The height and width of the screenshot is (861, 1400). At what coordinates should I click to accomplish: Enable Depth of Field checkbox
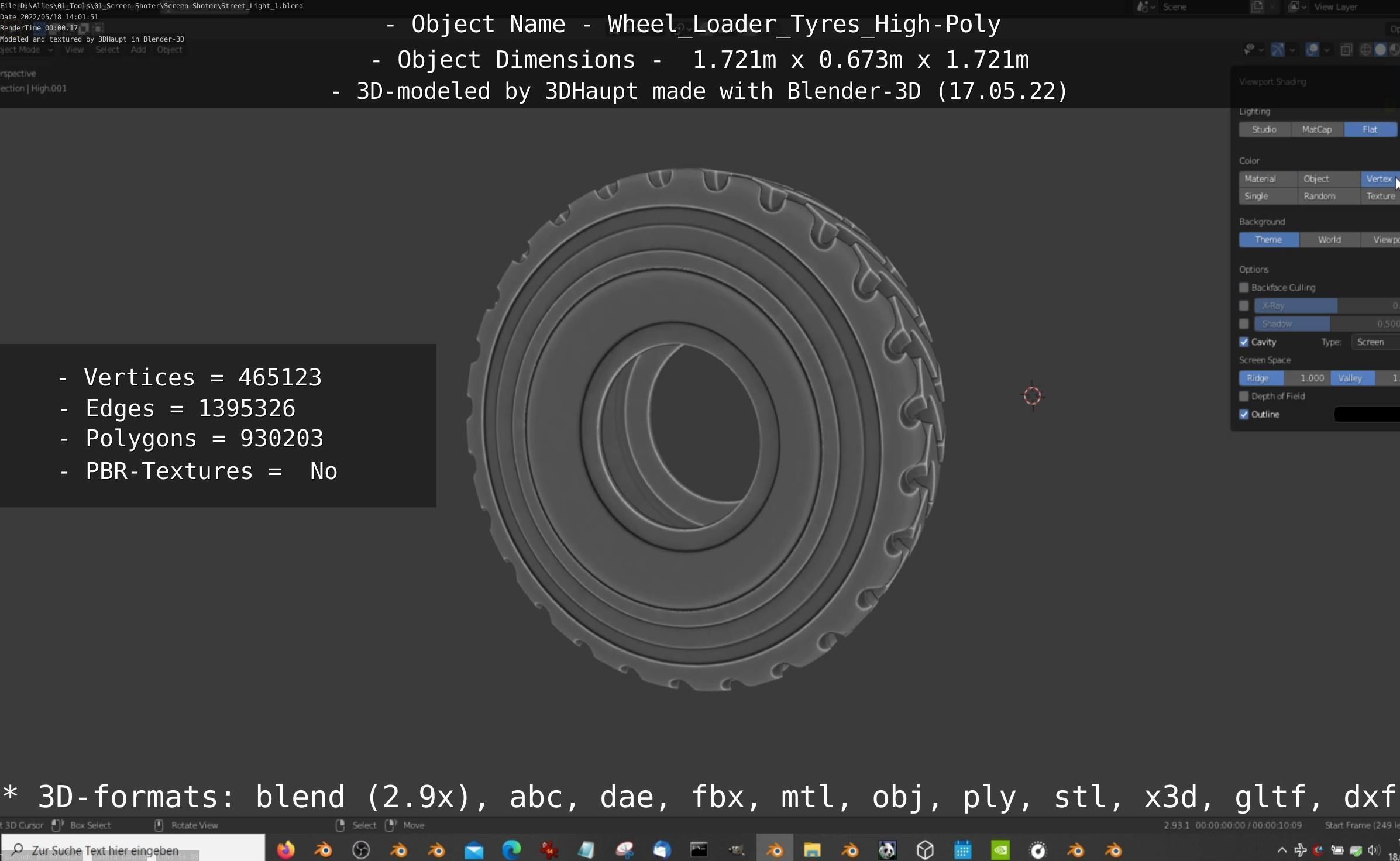point(1244,396)
